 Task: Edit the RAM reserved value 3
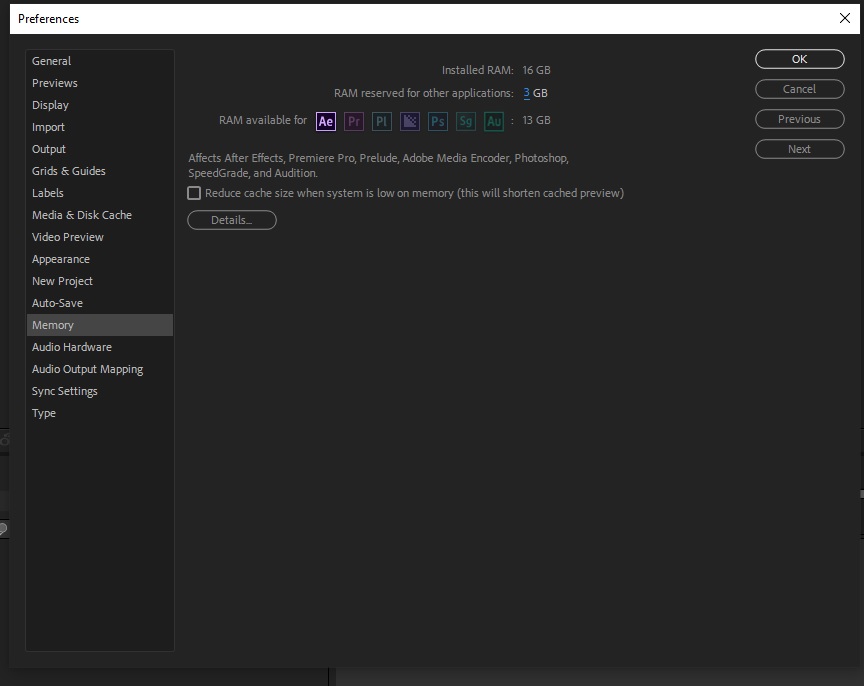point(527,93)
